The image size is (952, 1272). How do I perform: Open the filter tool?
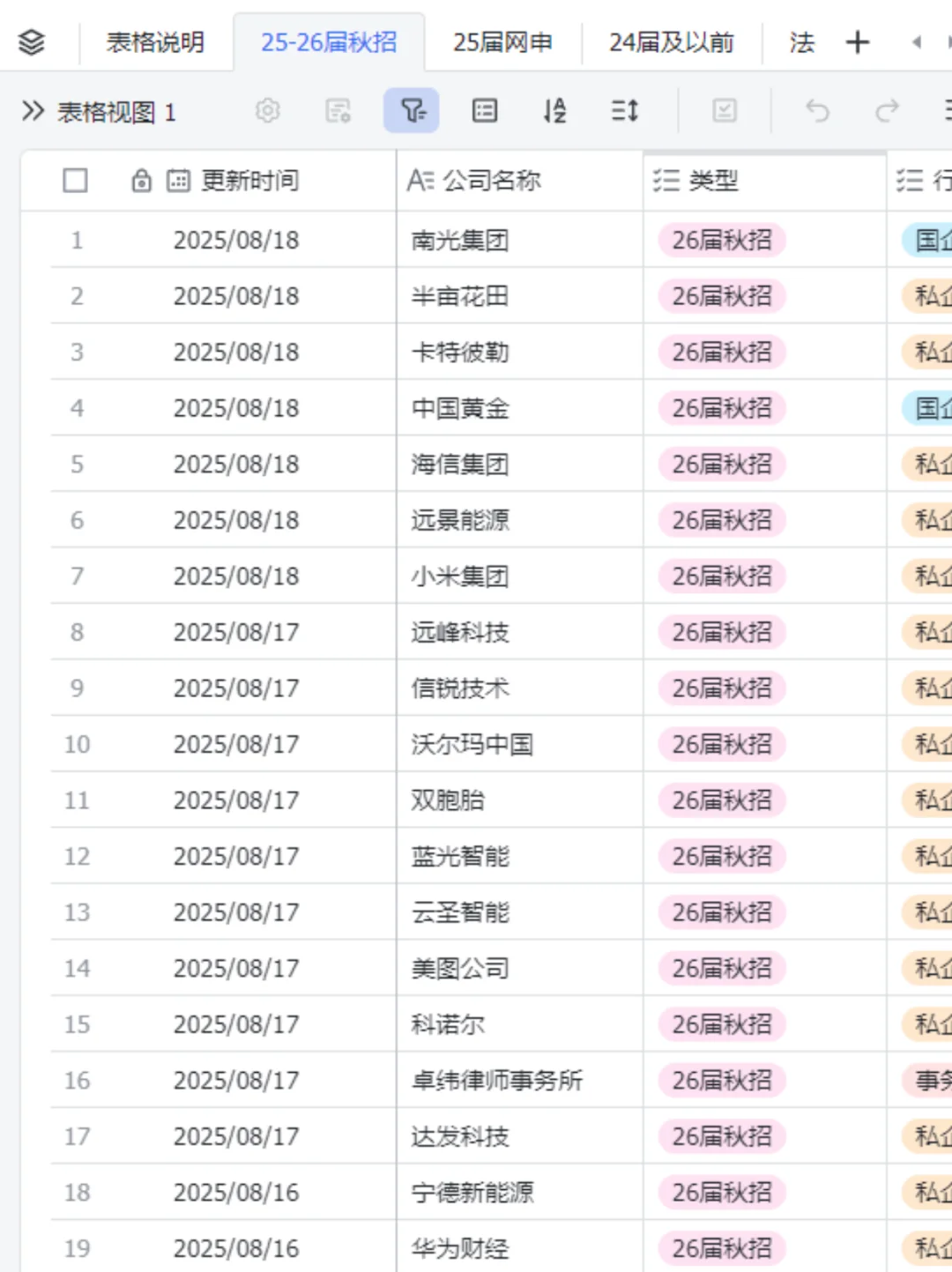412,111
